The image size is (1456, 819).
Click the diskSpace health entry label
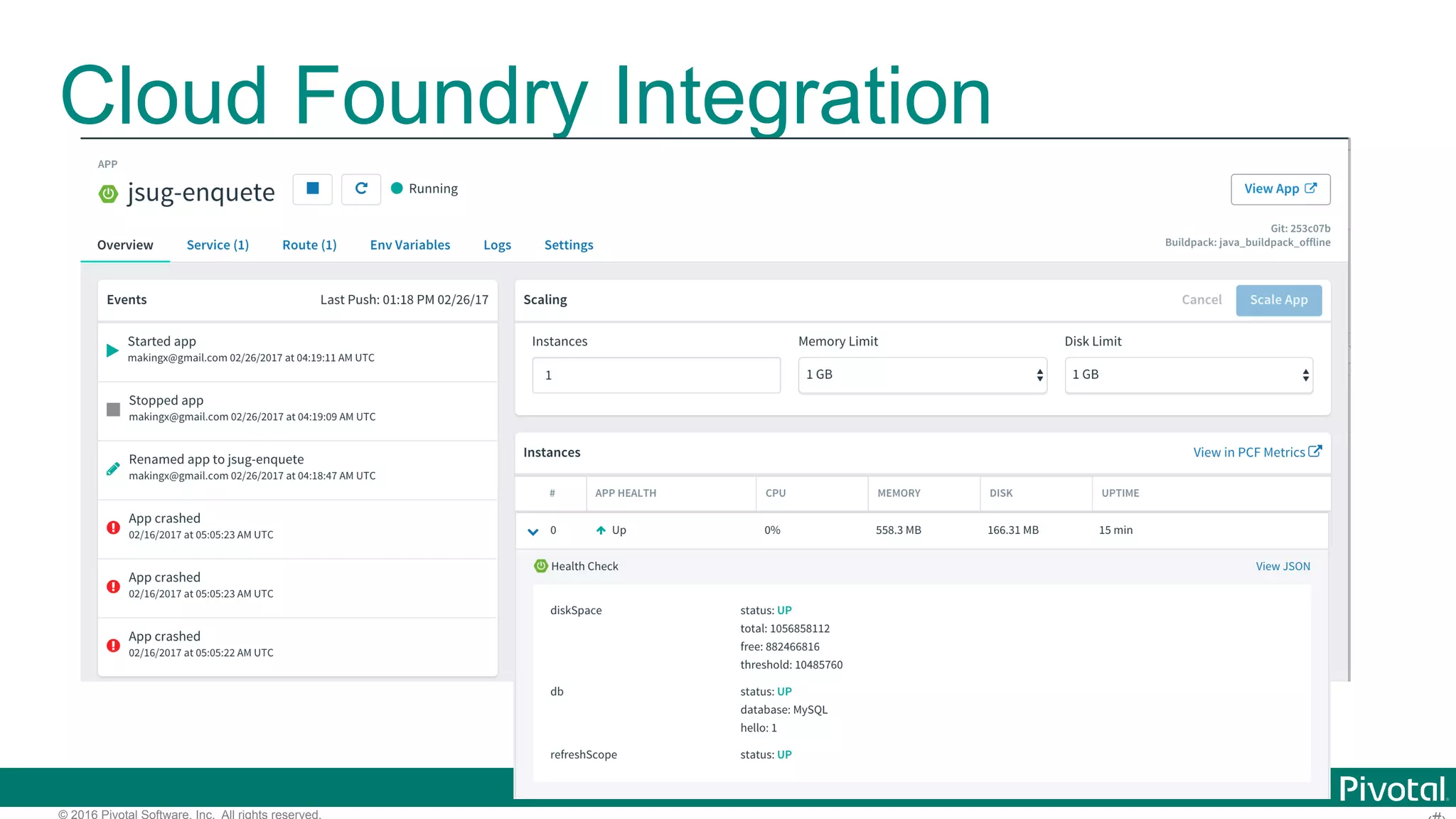(x=576, y=611)
